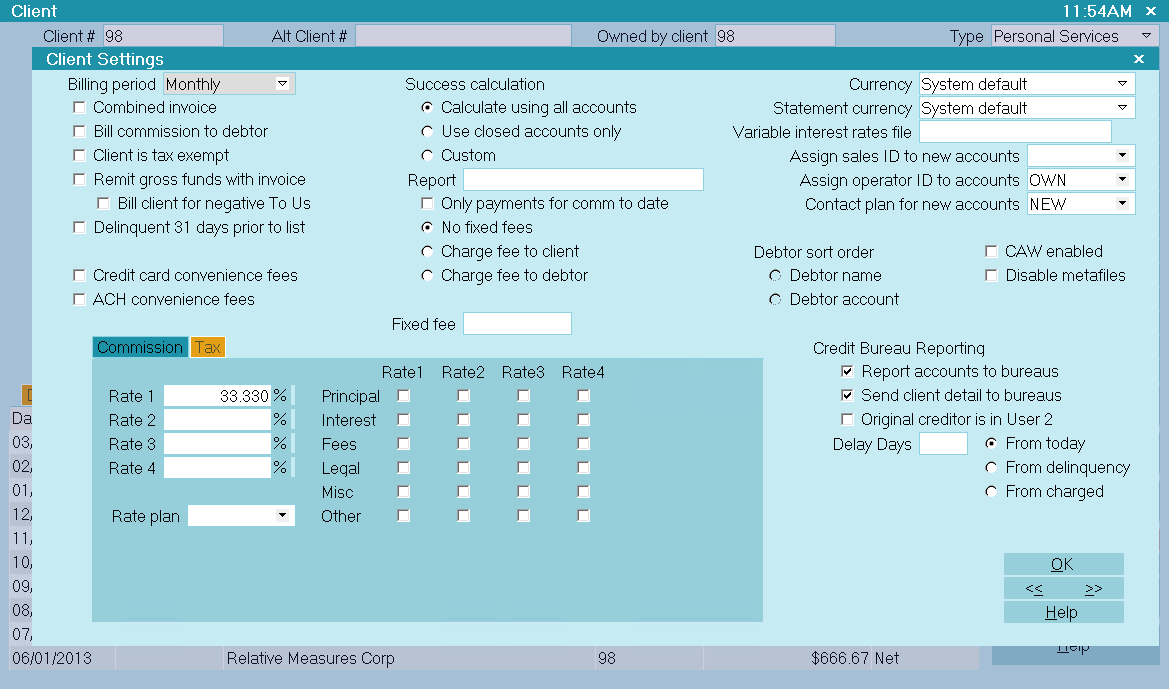This screenshot has width=1169, height=689.
Task: Enable the CAW enabled checkbox
Action: tap(992, 251)
